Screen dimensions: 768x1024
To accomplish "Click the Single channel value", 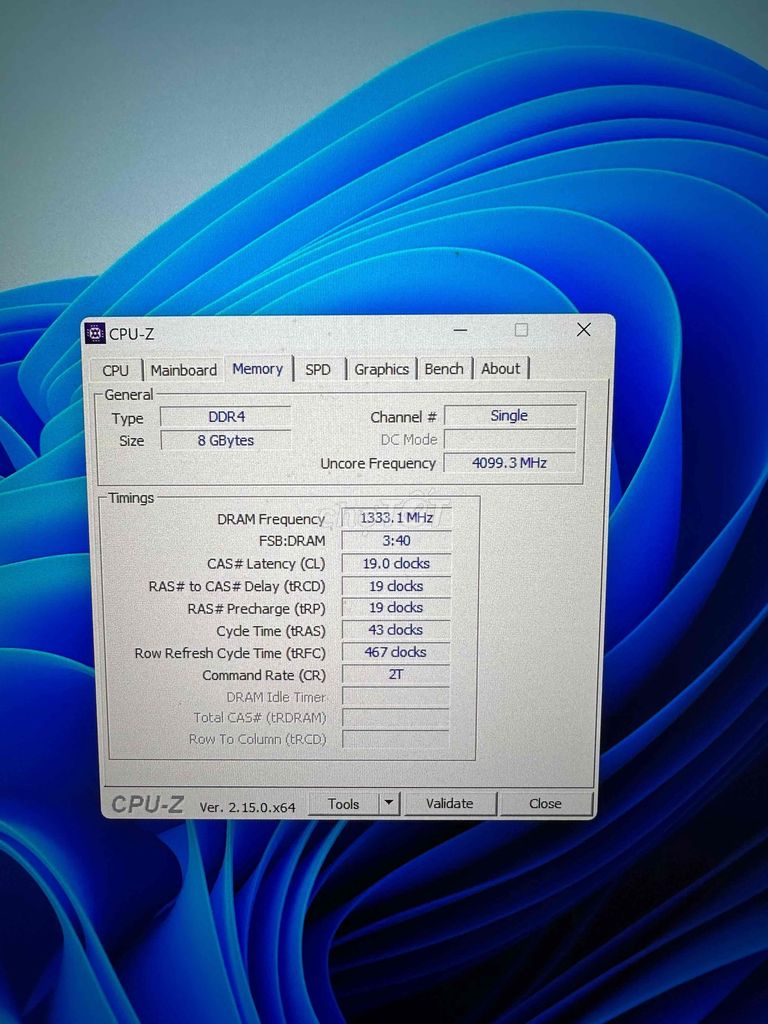I will click(x=510, y=416).
